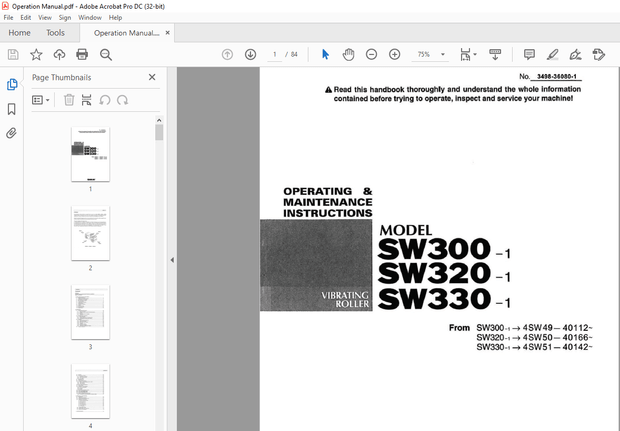Click the VIBRATING ROLLER caption
This screenshot has width=620, height=431.
[x=345, y=299]
